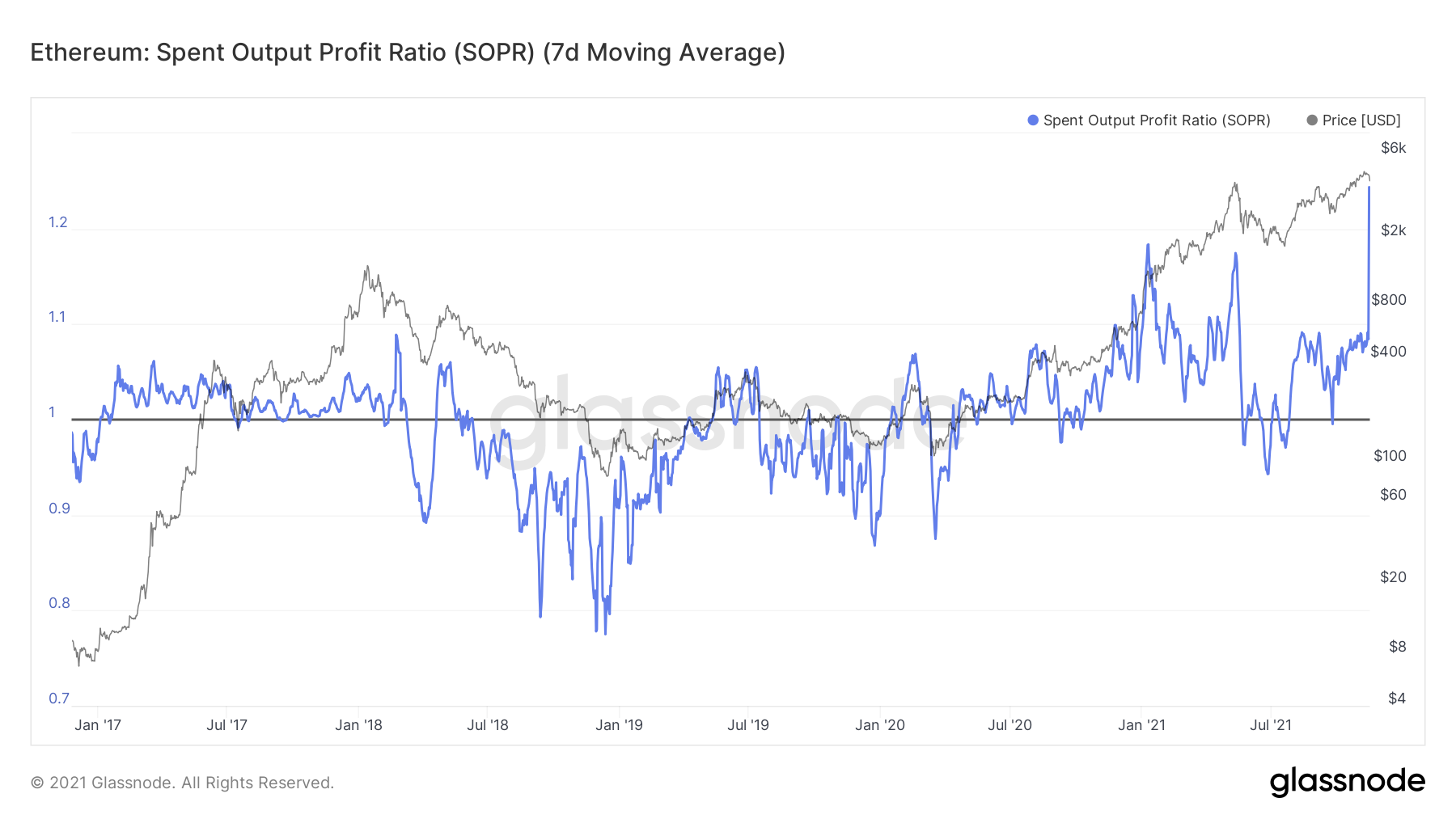Click the Jan '19 x-axis label
Screen dimensions: 1456x819
pyautogui.click(x=619, y=725)
